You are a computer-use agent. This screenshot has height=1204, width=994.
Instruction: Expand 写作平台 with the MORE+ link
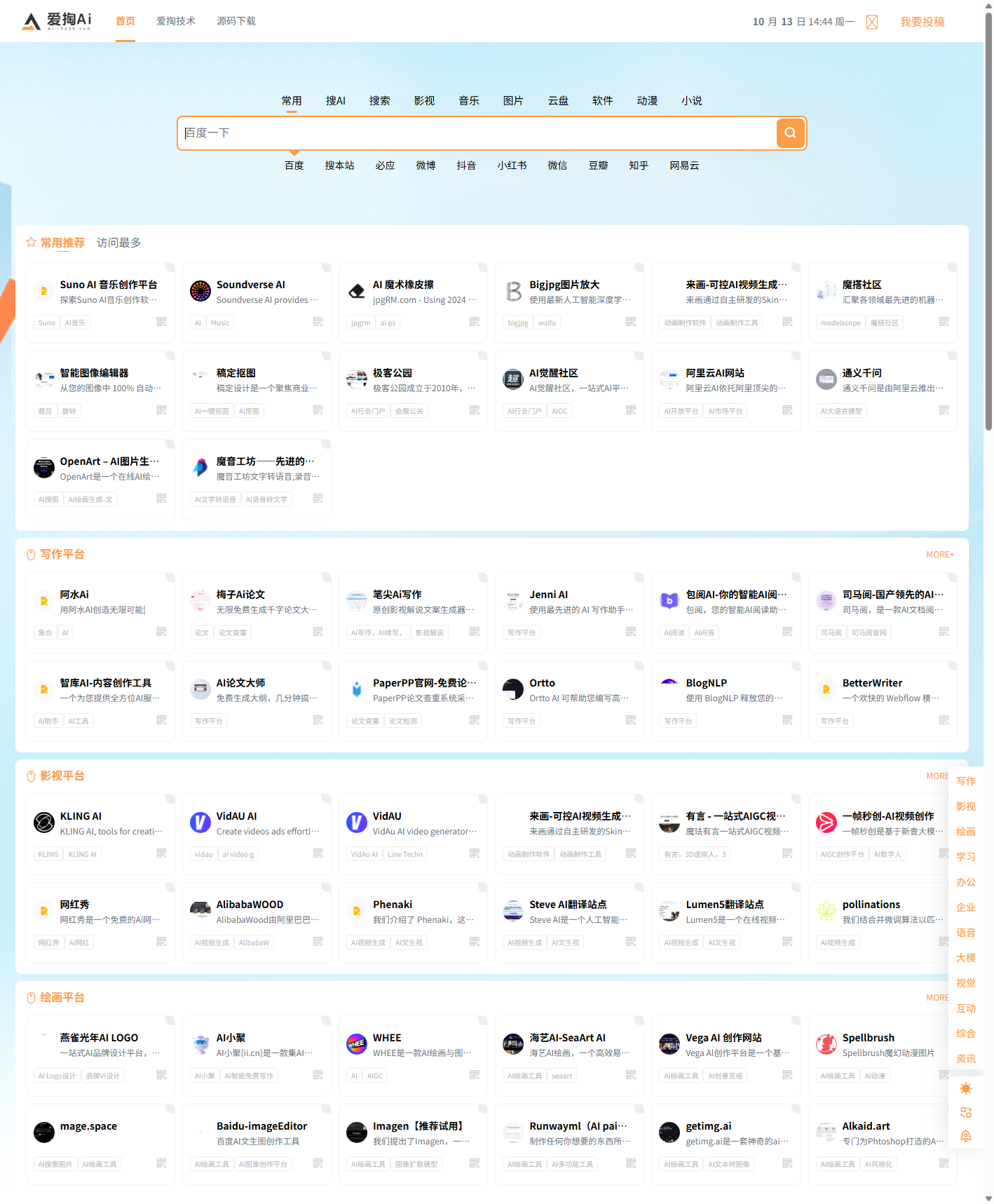939,555
